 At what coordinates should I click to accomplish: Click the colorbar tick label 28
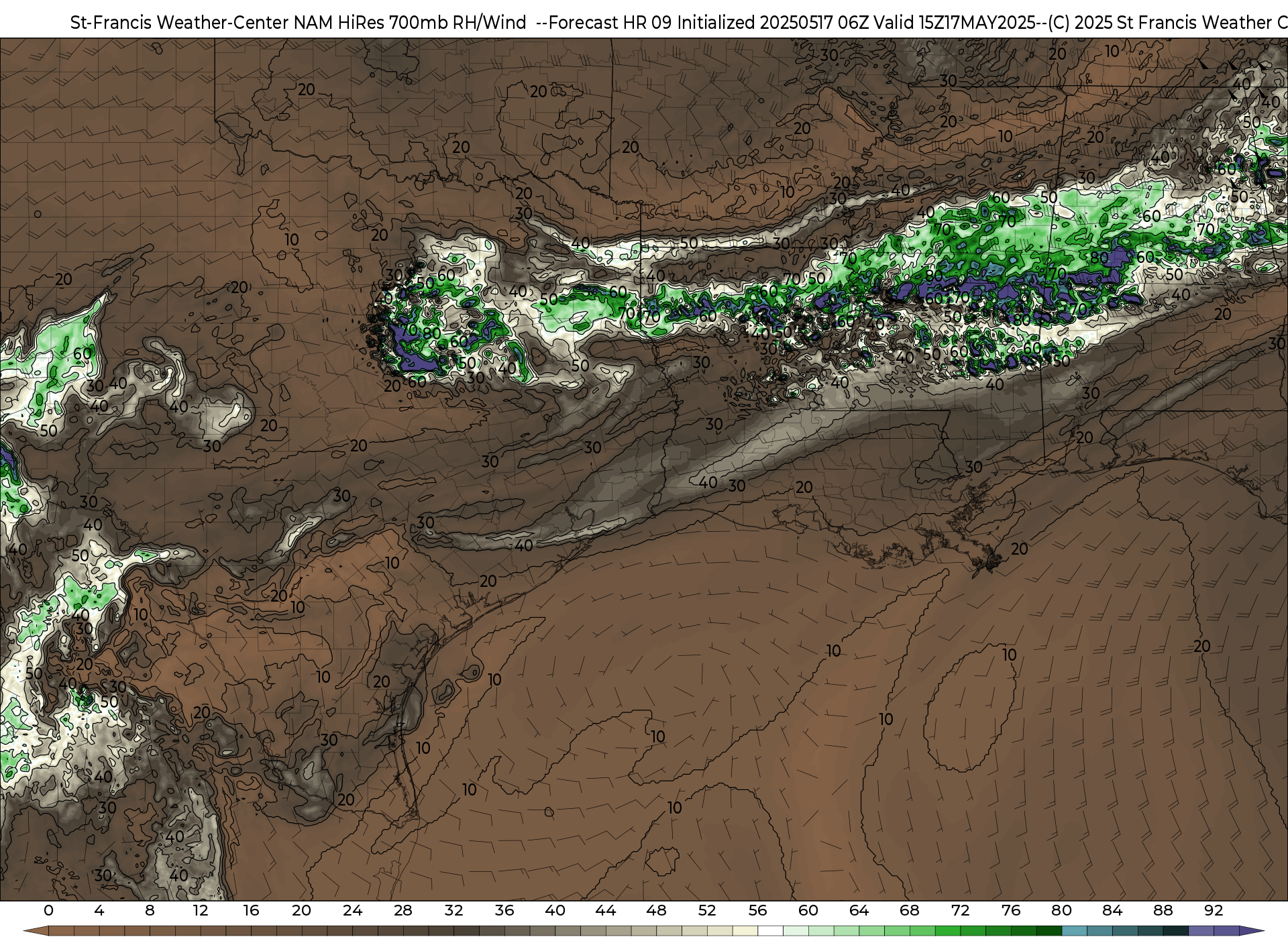pyautogui.click(x=403, y=911)
